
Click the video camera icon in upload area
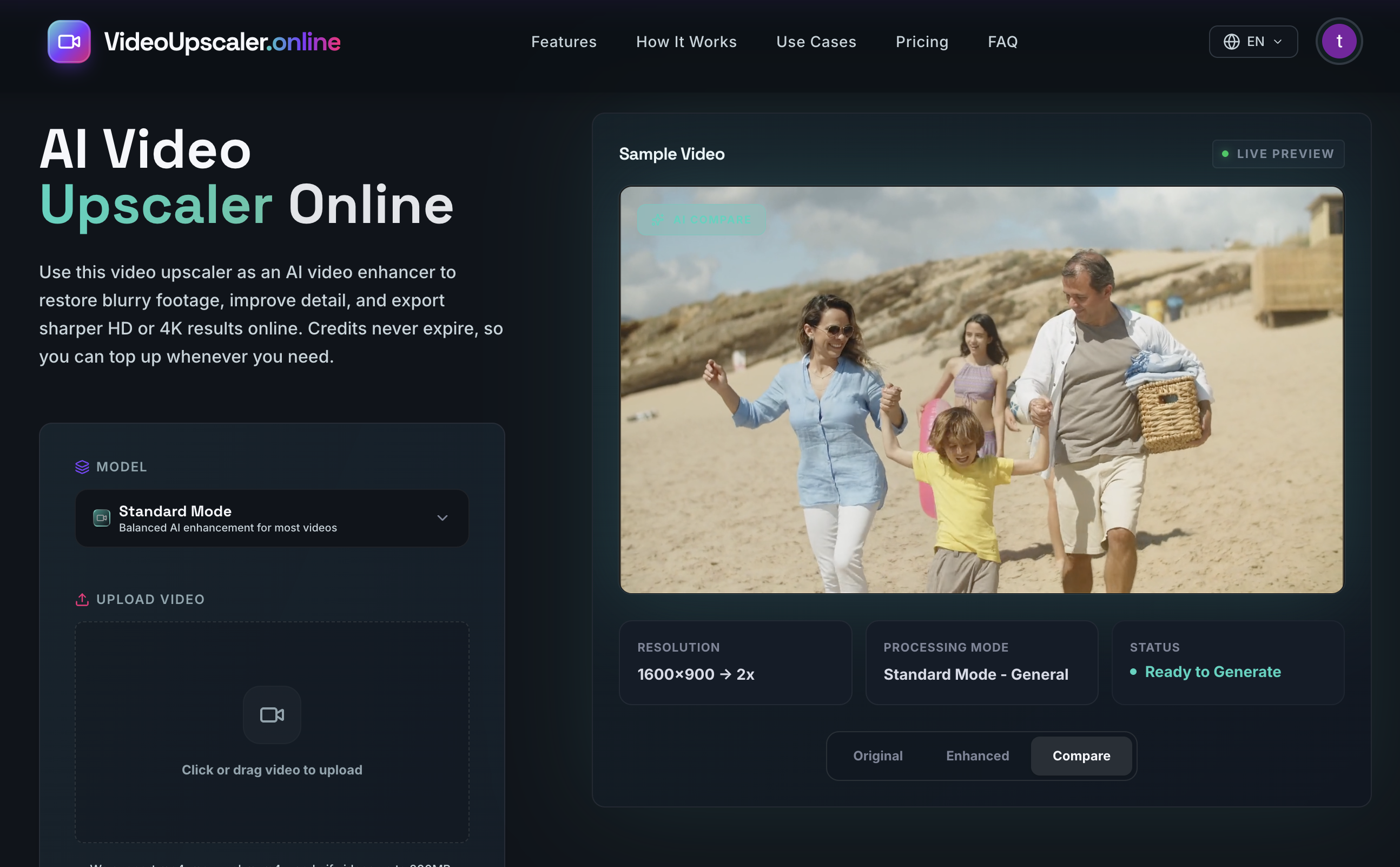click(271, 714)
